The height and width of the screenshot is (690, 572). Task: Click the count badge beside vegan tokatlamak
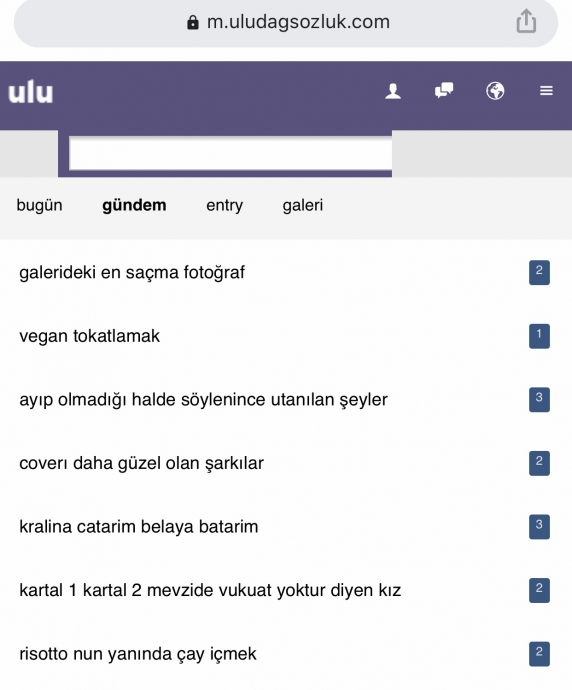(539, 336)
